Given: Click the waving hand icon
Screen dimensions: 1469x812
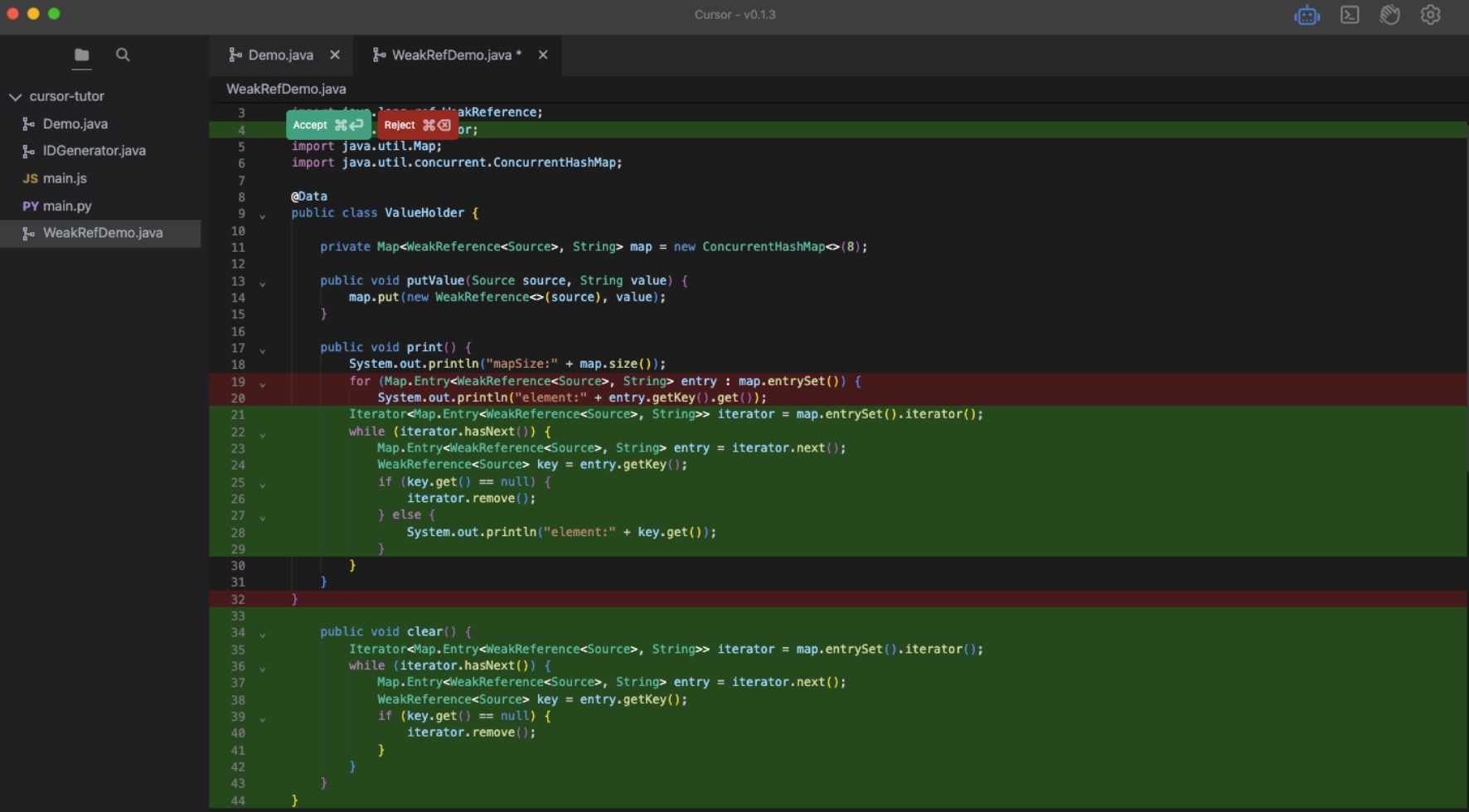Looking at the screenshot, I should point(1390,15).
